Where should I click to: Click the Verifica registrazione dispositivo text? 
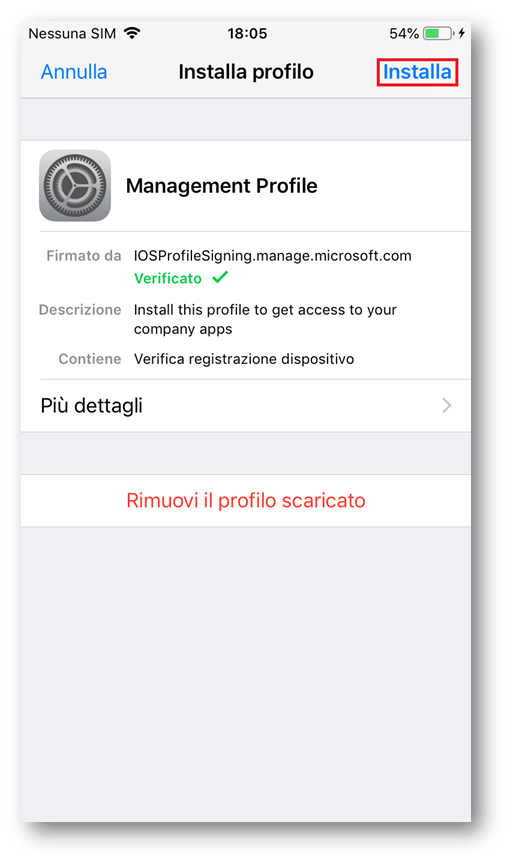point(244,359)
